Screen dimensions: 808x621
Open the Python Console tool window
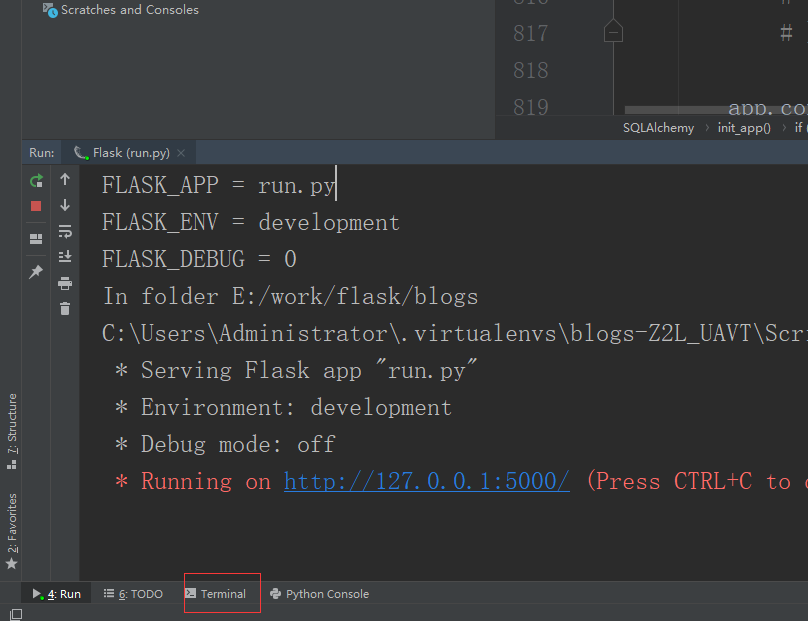click(x=319, y=593)
